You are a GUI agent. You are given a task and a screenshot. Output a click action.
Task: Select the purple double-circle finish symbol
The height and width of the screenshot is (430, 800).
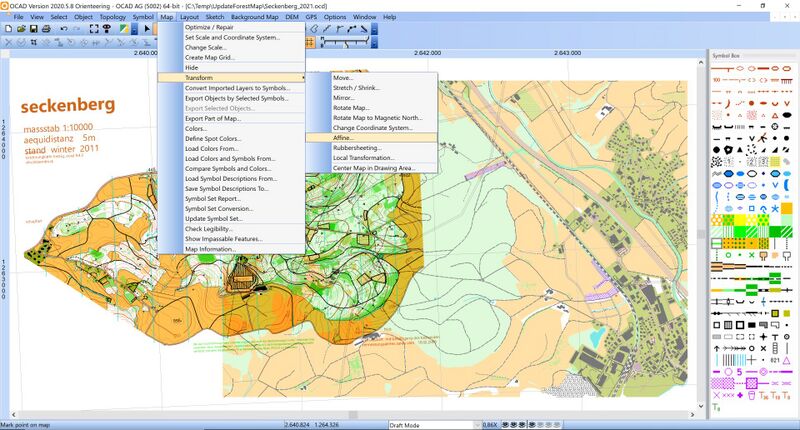tap(763, 372)
